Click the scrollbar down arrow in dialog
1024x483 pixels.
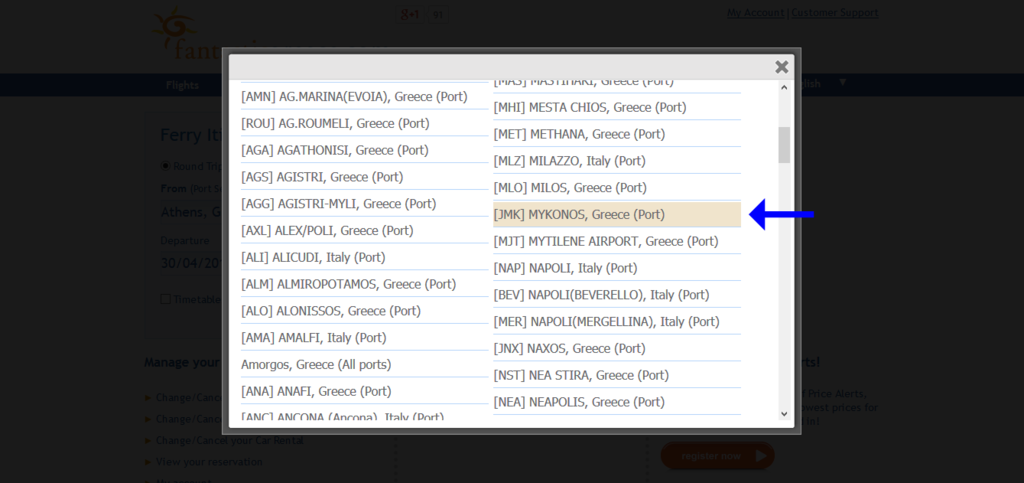(x=784, y=413)
